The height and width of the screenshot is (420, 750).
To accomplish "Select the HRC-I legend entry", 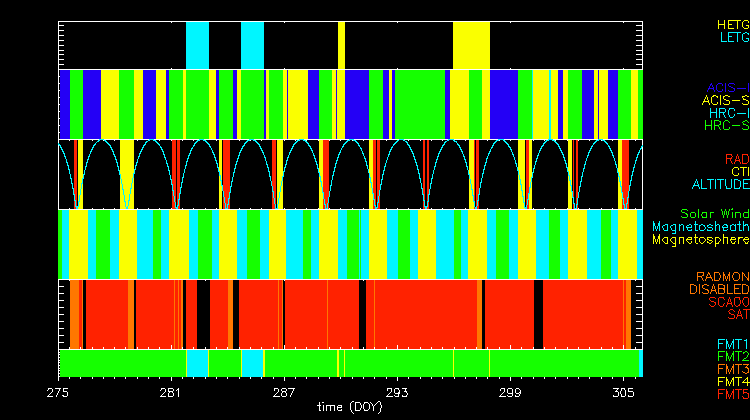I will tap(727, 114).
